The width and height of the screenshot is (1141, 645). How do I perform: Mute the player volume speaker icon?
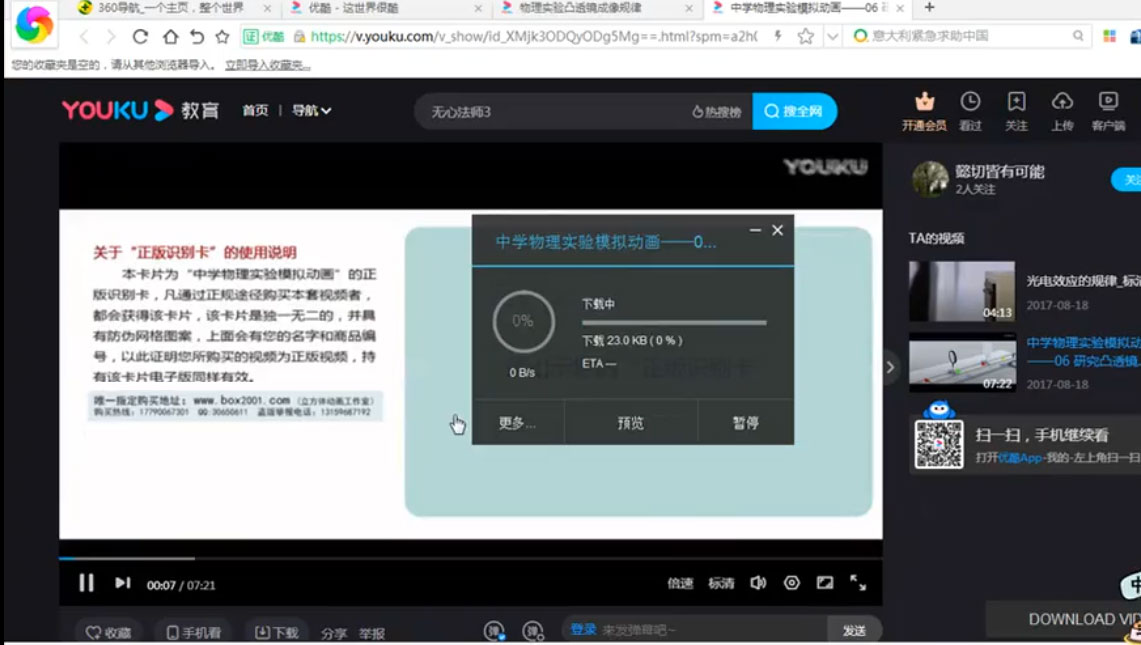(757, 582)
